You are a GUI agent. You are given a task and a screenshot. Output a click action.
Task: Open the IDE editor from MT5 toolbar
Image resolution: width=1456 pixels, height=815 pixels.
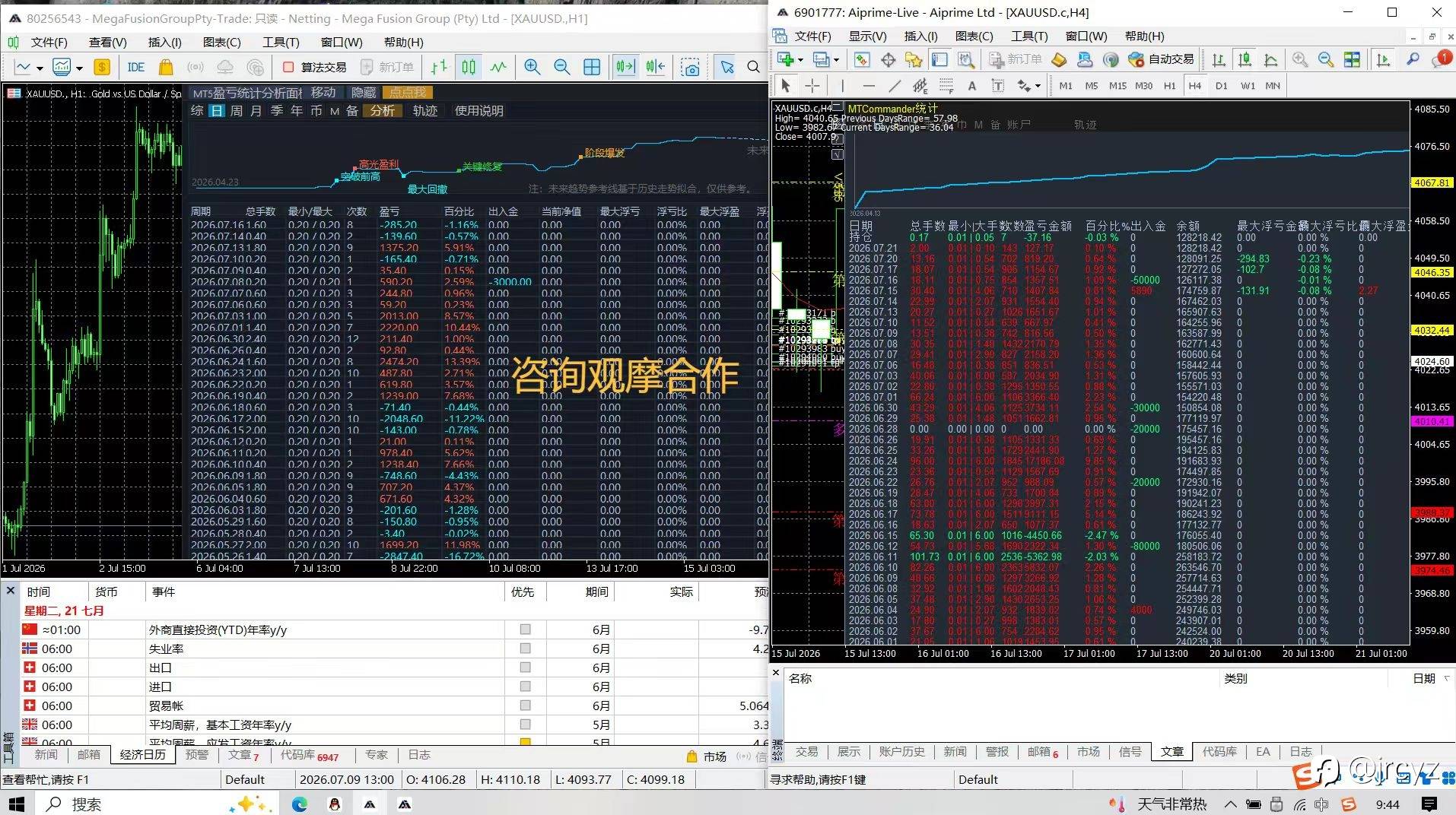tap(136, 67)
